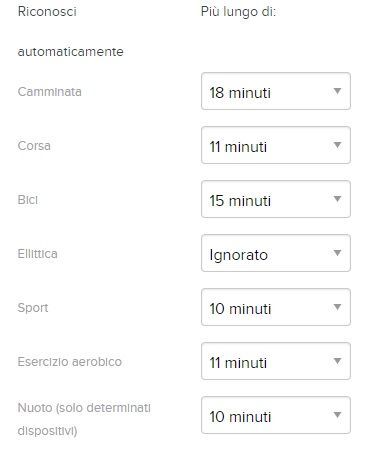
Task: Click the Esercizio aerobico label
Action: pyautogui.click(x=69, y=362)
